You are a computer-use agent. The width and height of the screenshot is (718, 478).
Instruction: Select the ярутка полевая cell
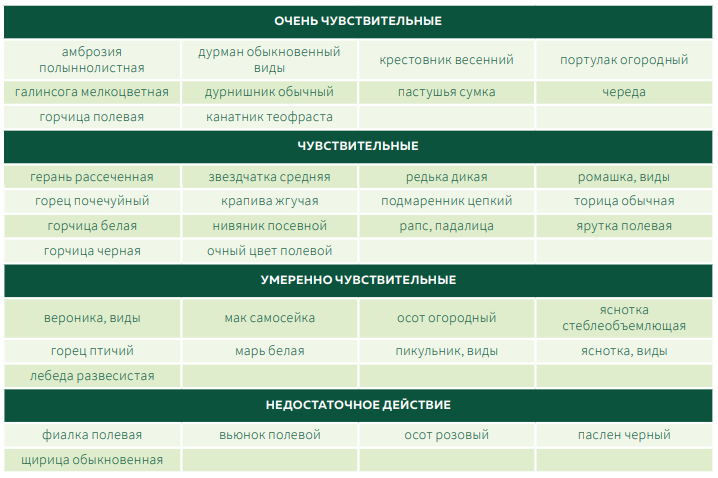624,226
